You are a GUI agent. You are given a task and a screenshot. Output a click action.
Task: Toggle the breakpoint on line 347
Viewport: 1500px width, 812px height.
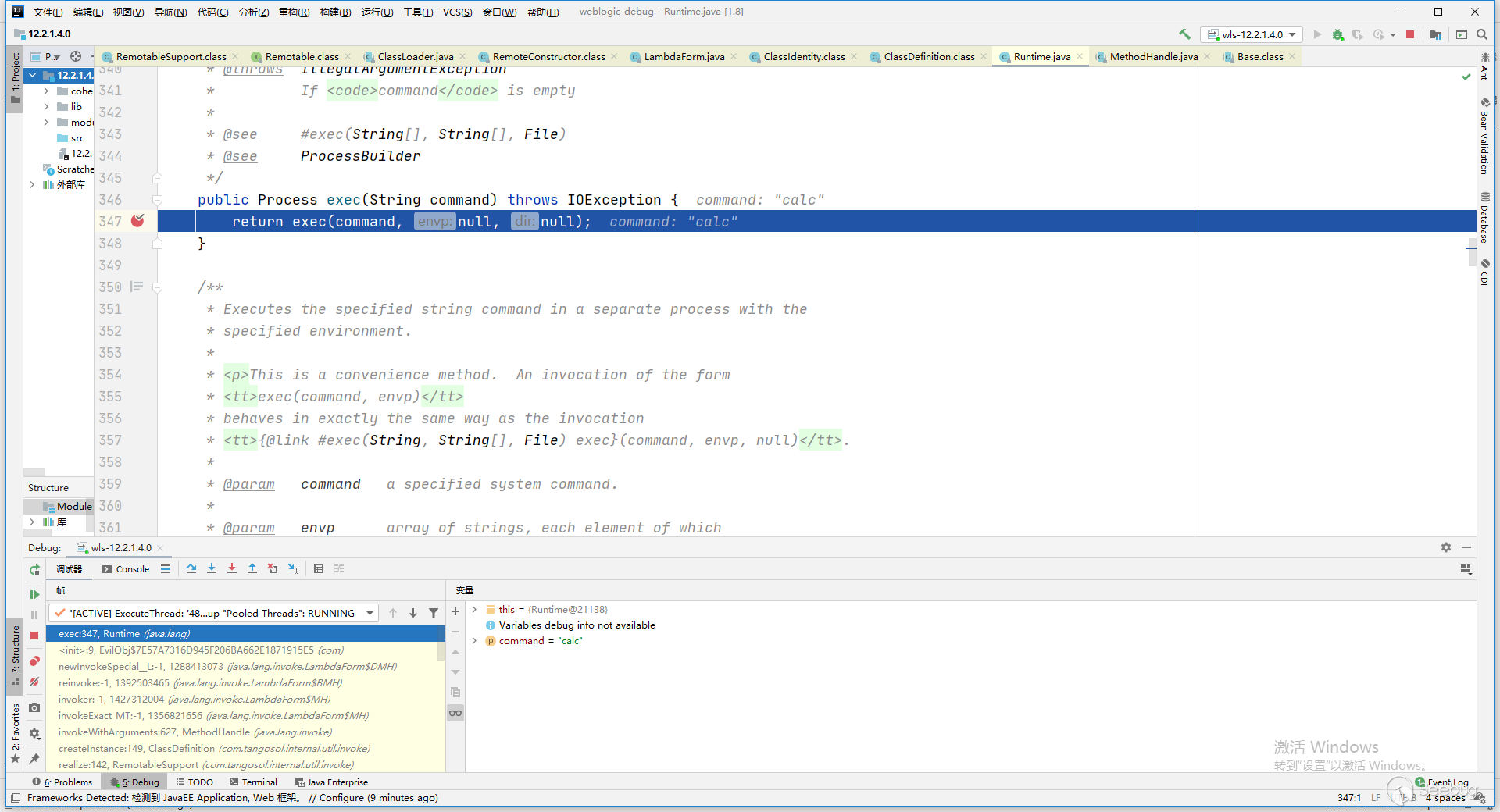point(137,221)
